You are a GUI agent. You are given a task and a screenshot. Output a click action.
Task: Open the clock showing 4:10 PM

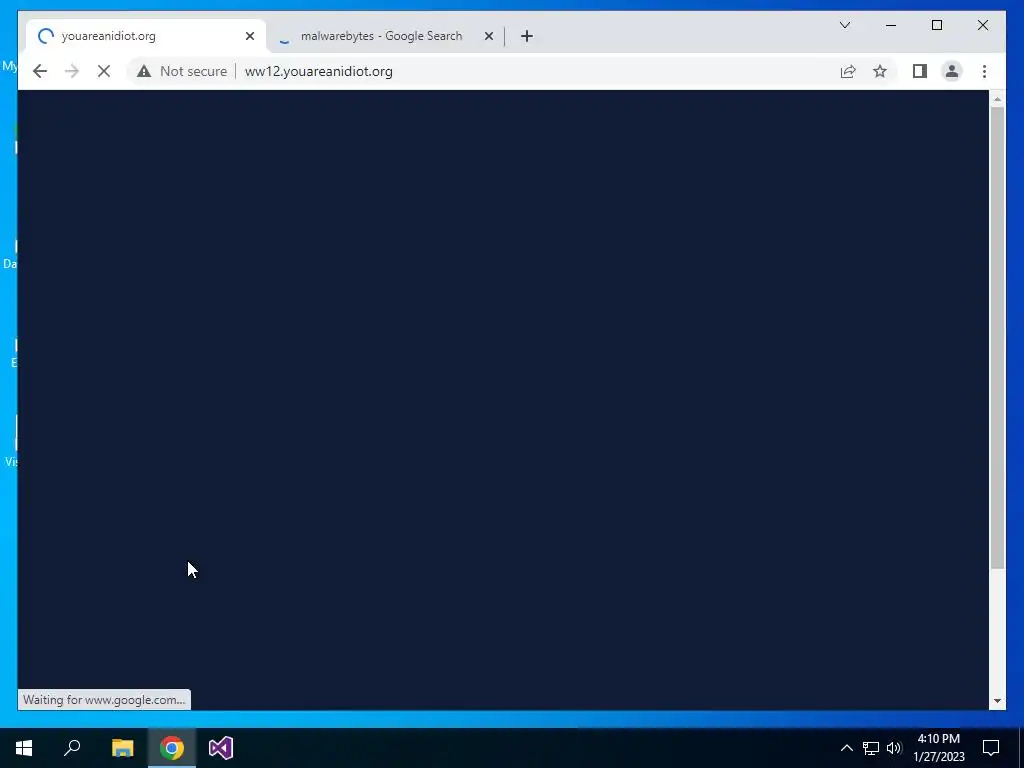pos(938,748)
